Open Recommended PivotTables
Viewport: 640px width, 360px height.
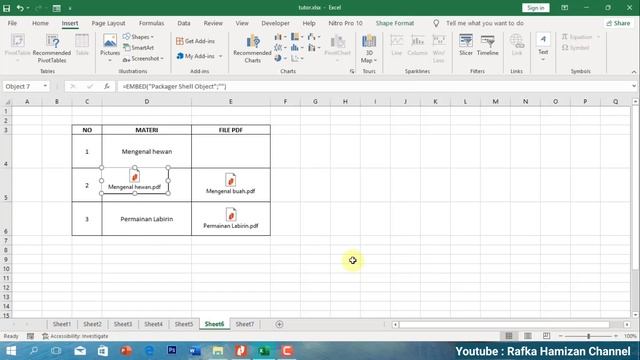point(52,49)
